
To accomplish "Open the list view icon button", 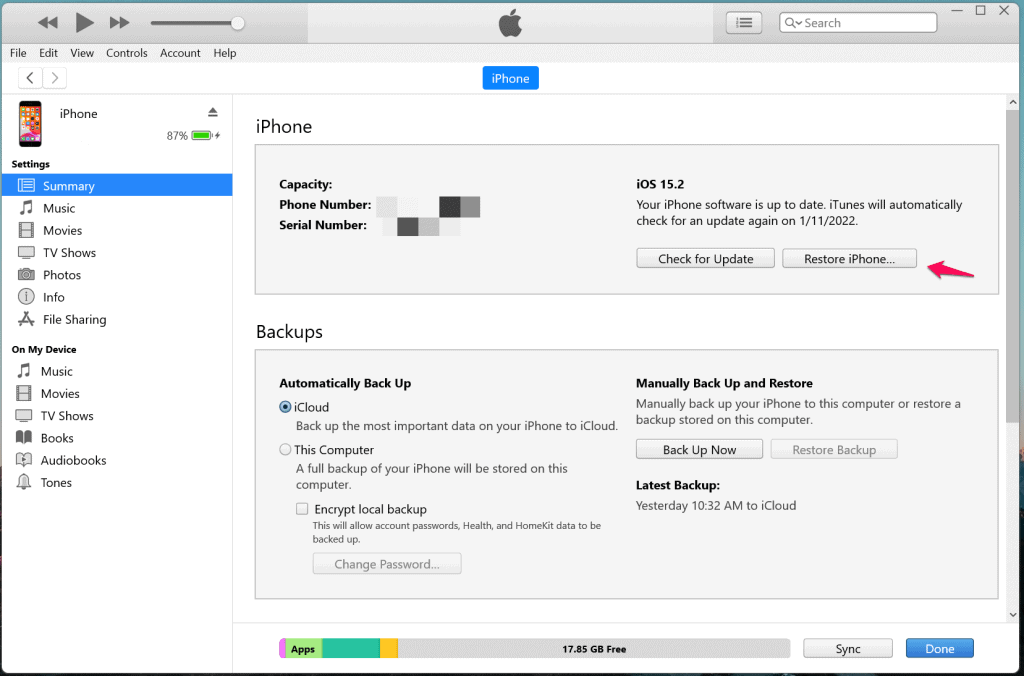I will click(744, 23).
